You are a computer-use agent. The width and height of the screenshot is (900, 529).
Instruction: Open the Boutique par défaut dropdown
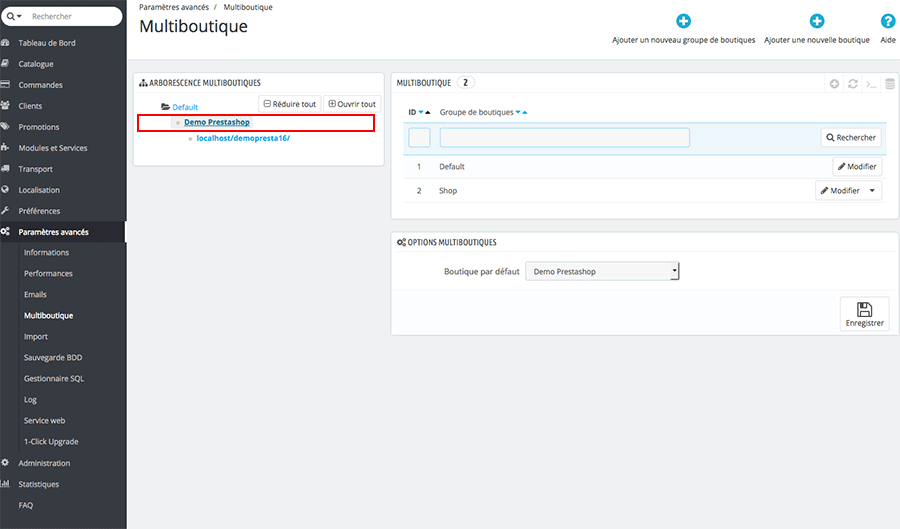pyautogui.click(x=602, y=271)
